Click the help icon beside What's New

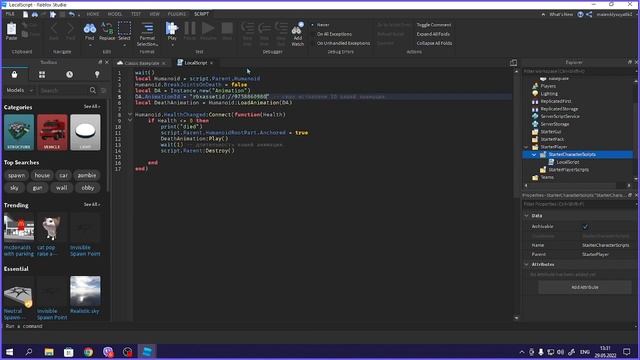[580, 14]
